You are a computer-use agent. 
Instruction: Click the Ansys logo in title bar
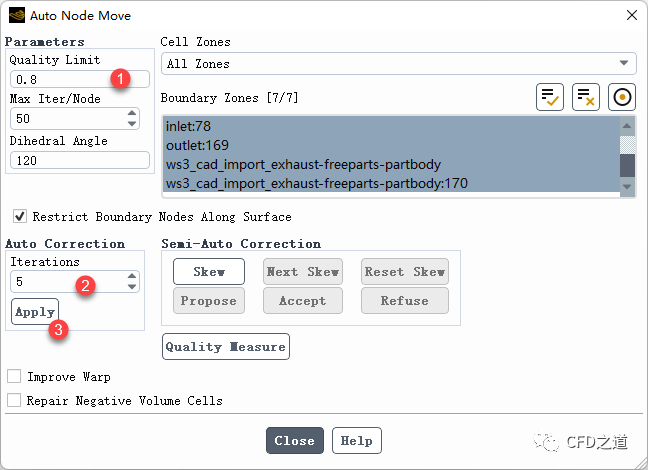(x=17, y=15)
